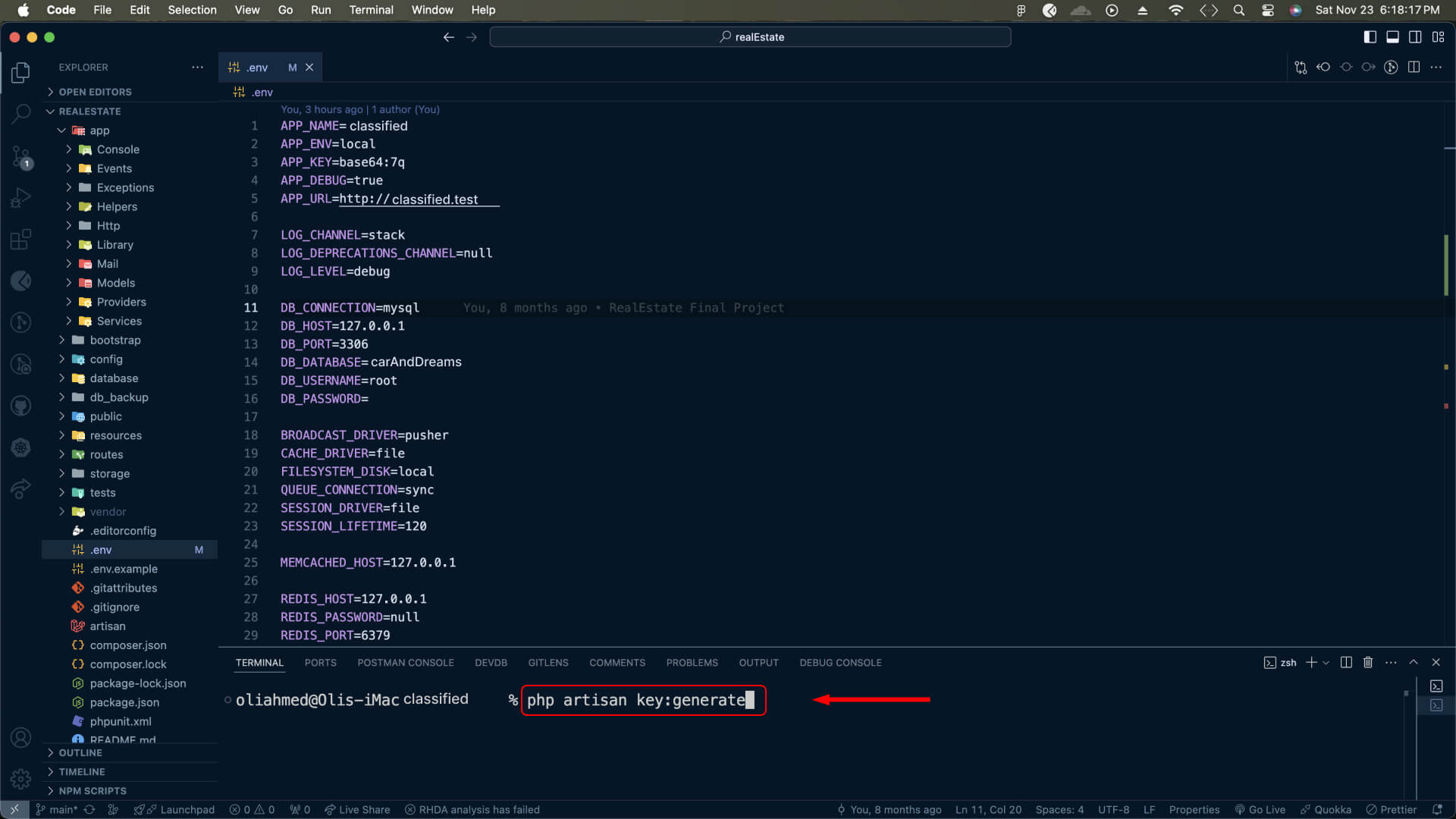Switch to the PROBLEMS panel tab
Image resolution: width=1456 pixels, height=819 pixels.
692,662
